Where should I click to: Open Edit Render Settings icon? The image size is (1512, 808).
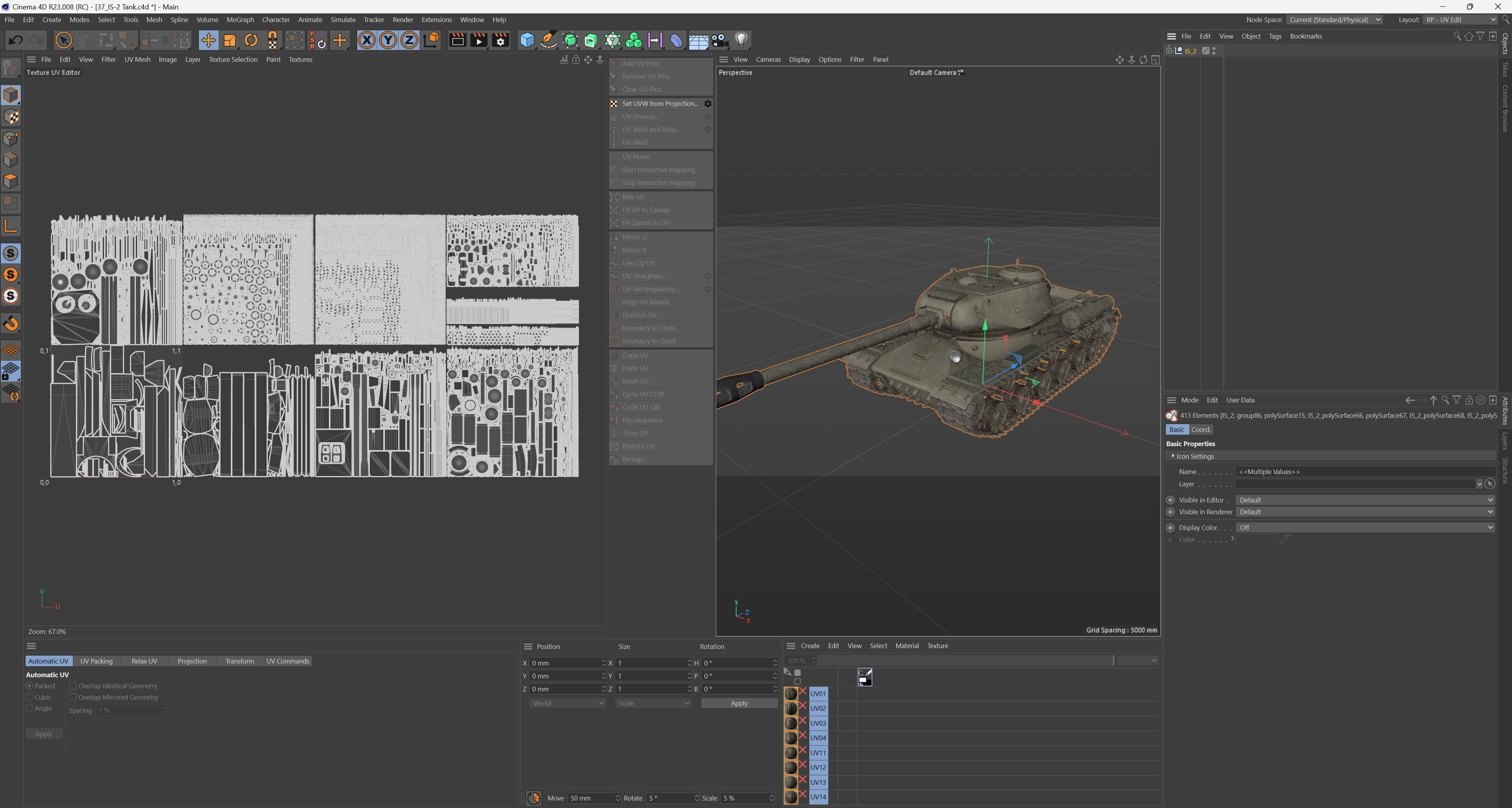(x=500, y=41)
